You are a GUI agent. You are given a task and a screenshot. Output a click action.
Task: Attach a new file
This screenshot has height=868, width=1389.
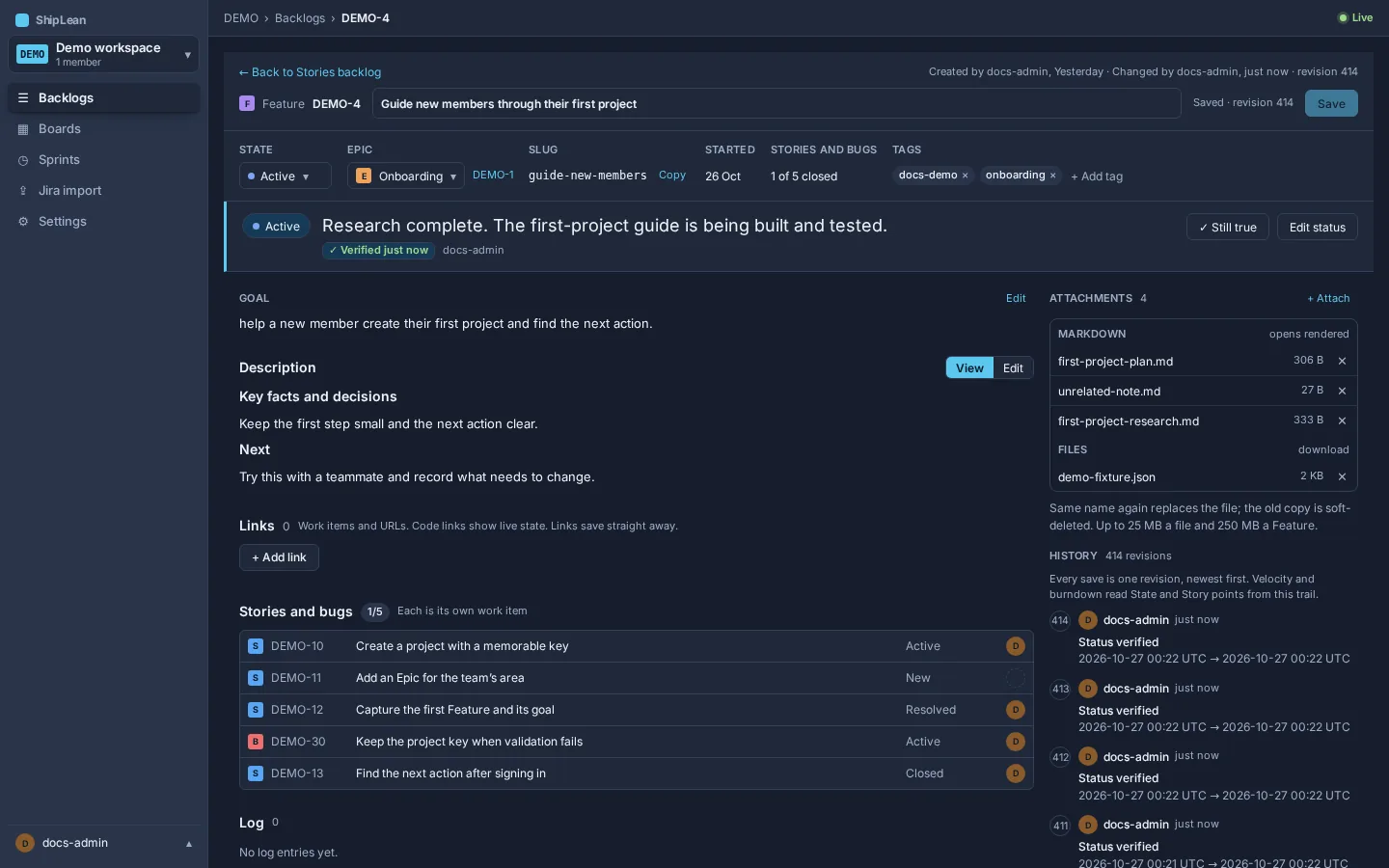[x=1328, y=299]
